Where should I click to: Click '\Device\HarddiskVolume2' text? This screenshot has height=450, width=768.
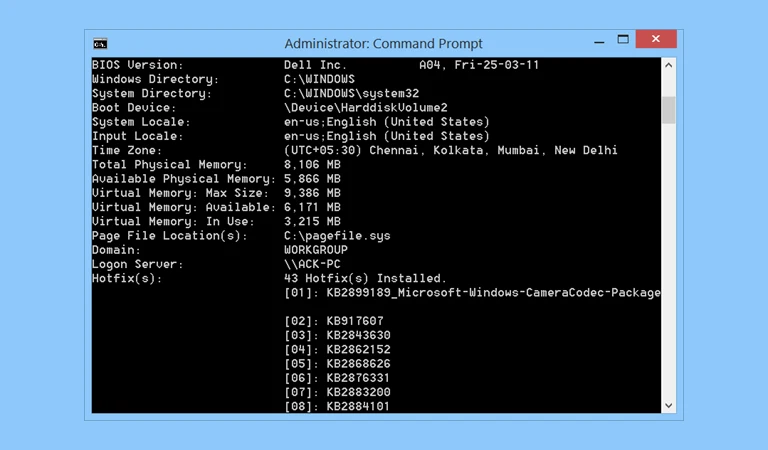coord(366,108)
